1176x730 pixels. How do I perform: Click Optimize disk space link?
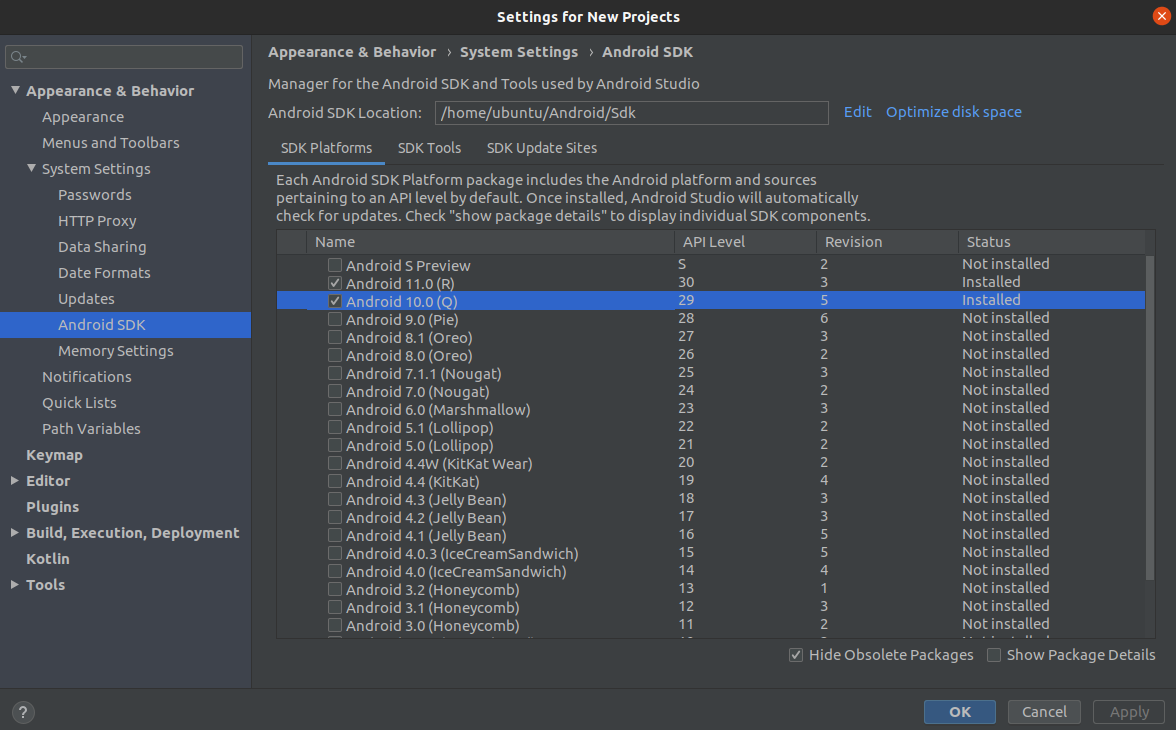point(953,112)
